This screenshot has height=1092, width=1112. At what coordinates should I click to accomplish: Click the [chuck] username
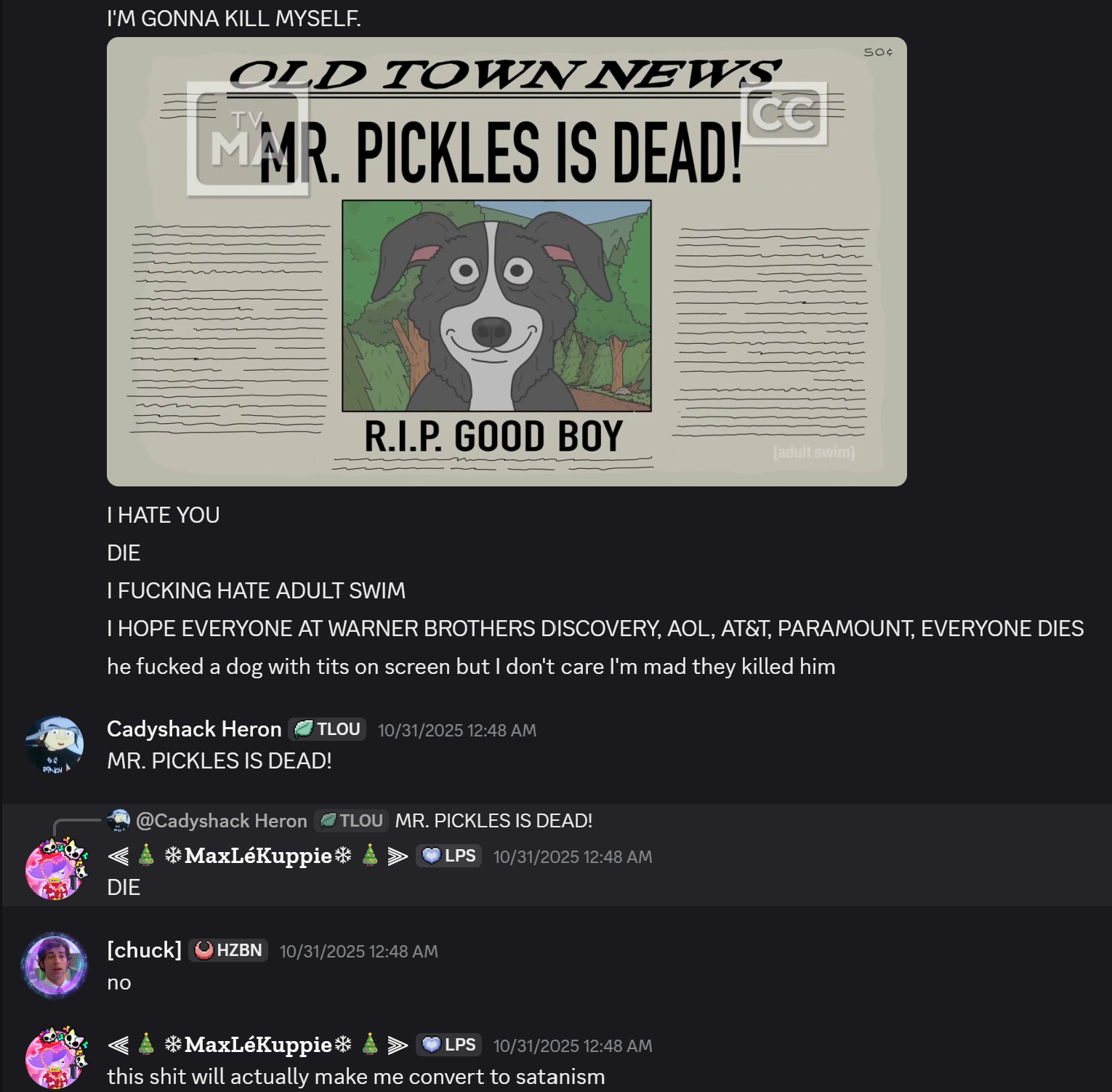(144, 950)
